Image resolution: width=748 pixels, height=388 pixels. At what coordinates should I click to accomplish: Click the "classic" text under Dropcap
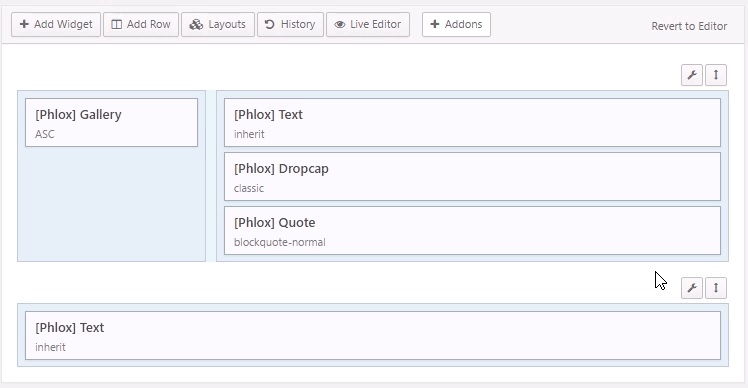point(249,188)
